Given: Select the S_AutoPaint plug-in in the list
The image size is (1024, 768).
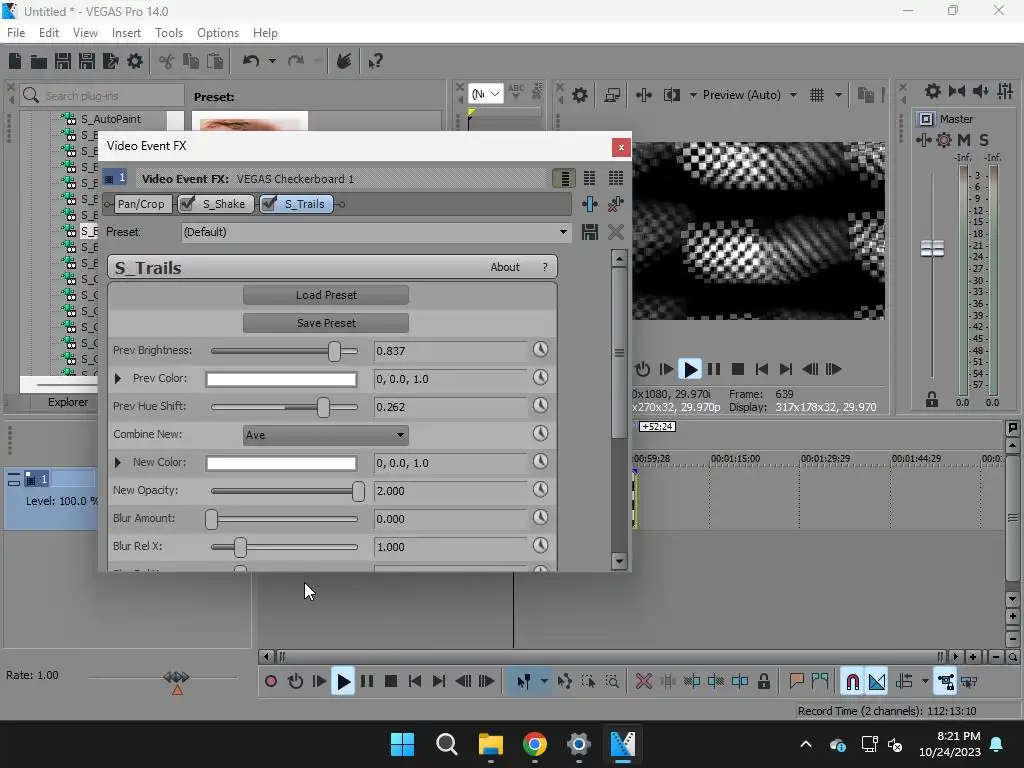Looking at the screenshot, I should coord(110,119).
